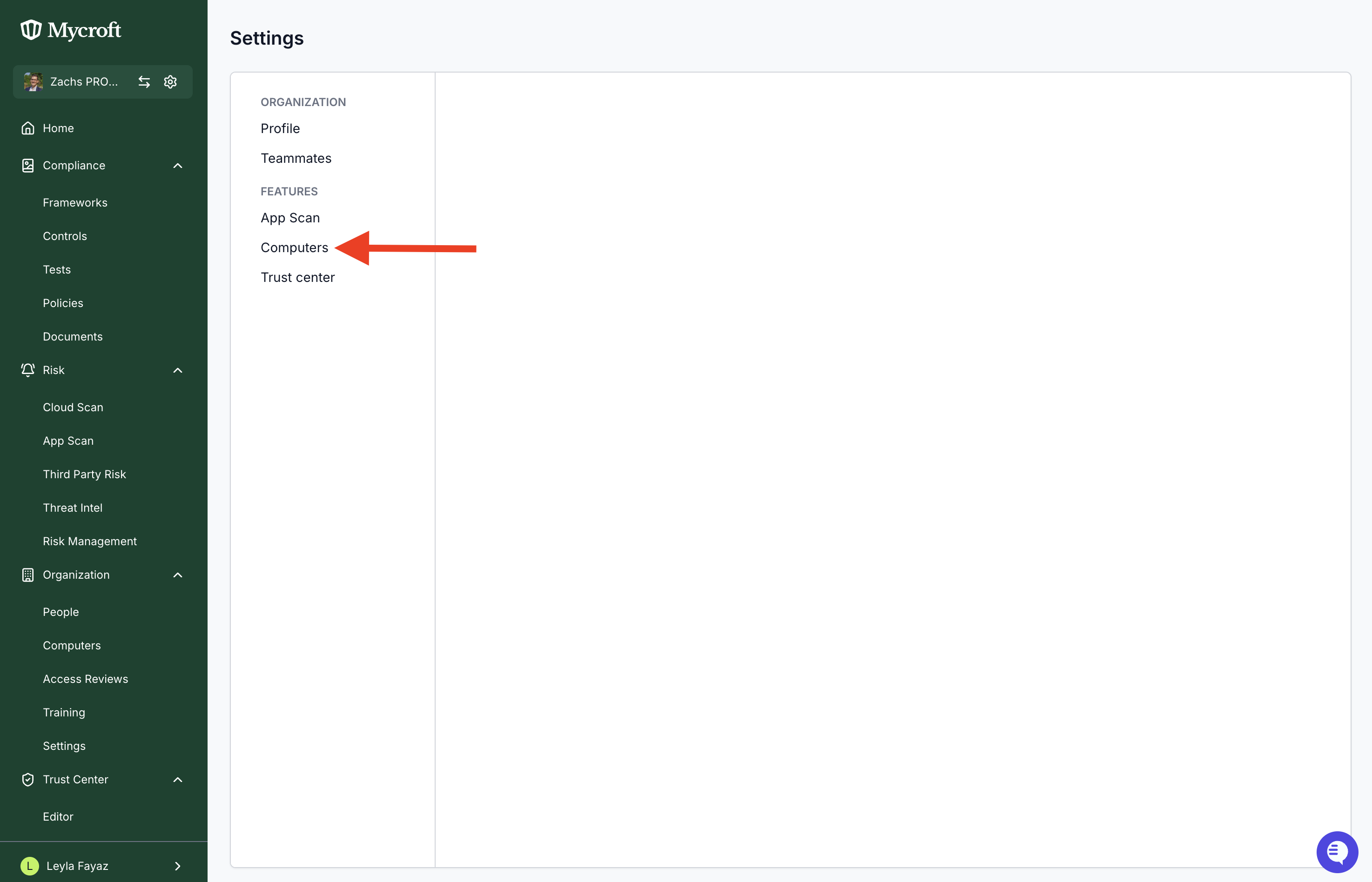The image size is (1372, 882).
Task: Select Trust center under Features
Action: (x=298, y=277)
